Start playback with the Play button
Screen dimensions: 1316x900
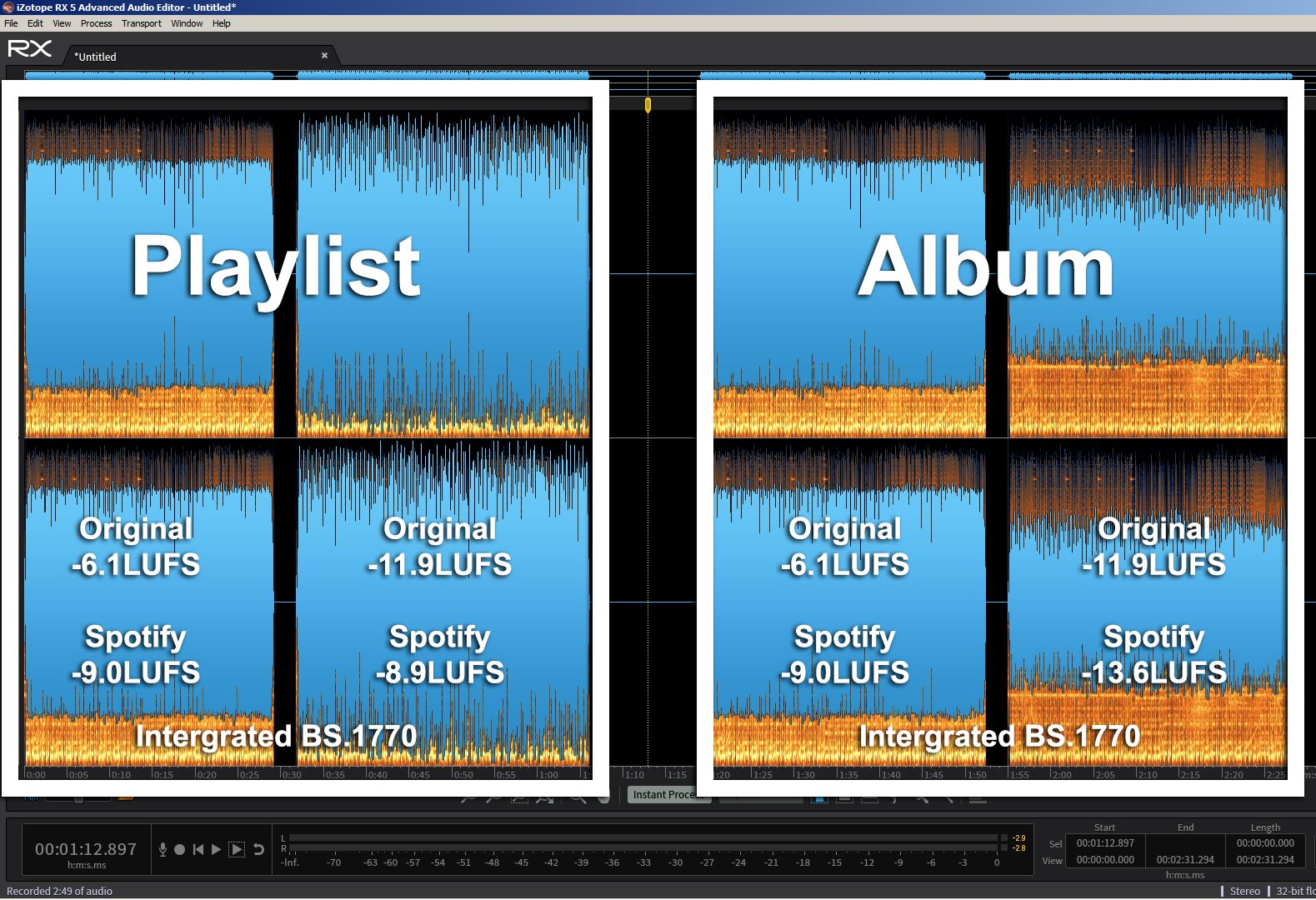coord(217,849)
